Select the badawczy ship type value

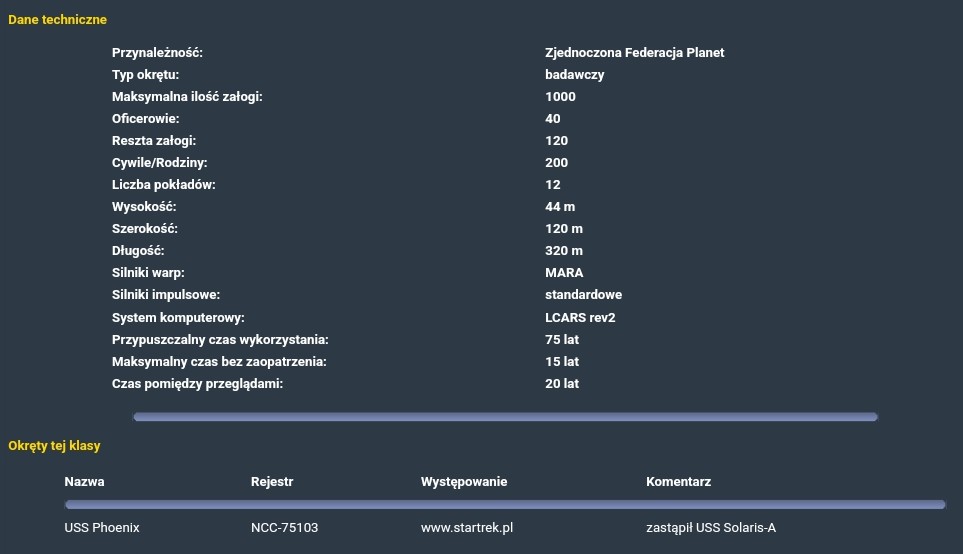click(x=574, y=75)
